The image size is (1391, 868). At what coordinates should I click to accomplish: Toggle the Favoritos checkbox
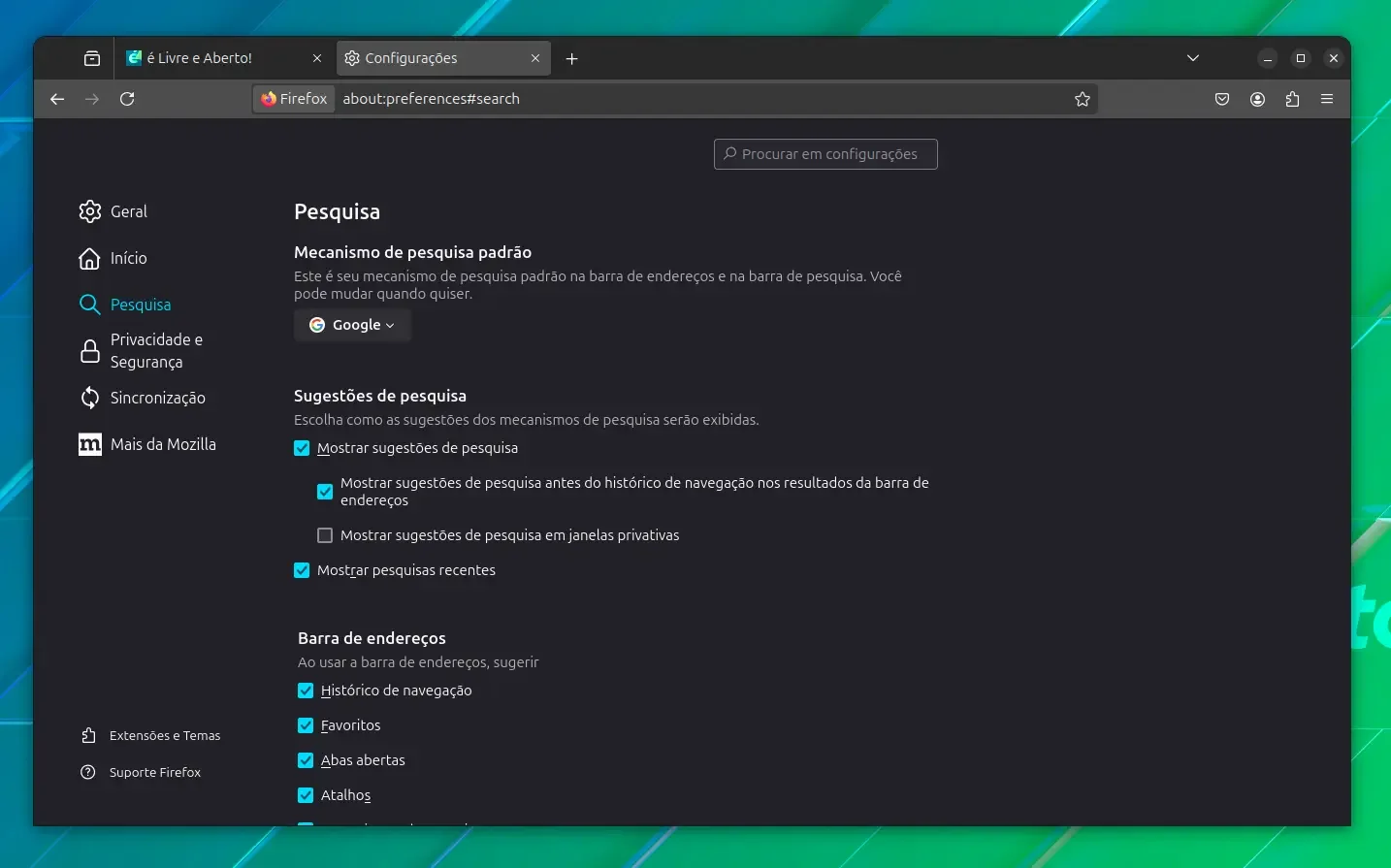[306, 725]
